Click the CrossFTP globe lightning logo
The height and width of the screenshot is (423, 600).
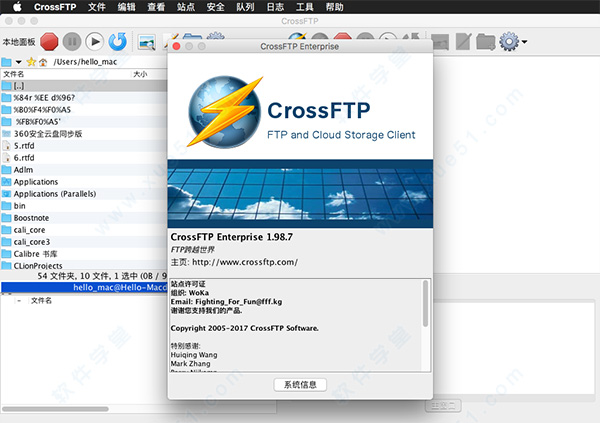click(x=225, y=112)
